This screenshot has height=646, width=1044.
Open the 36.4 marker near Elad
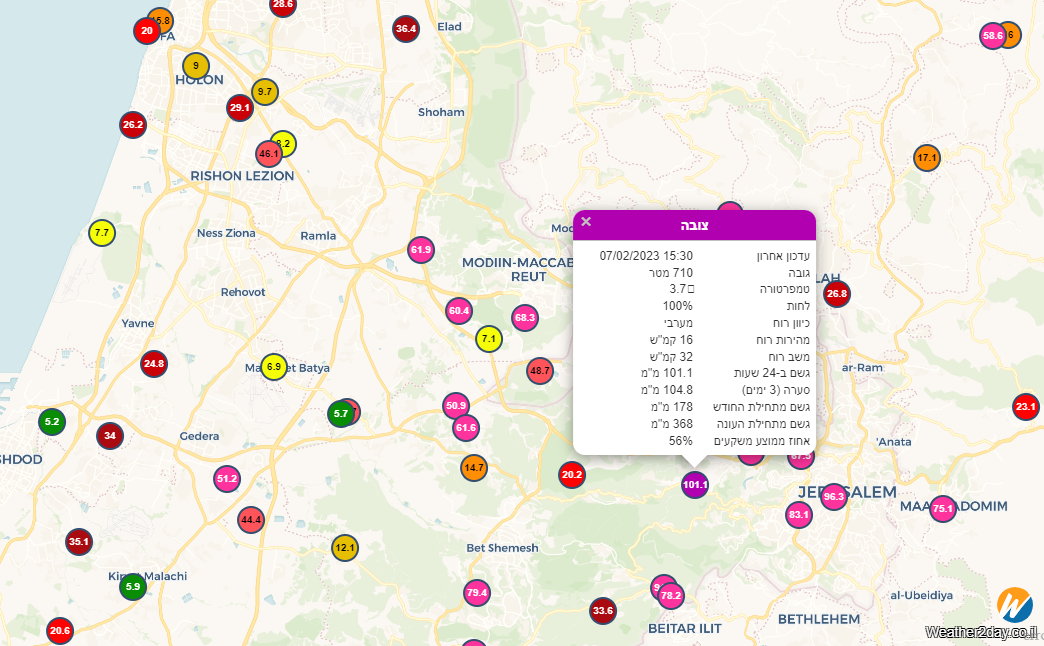(x=406, y=29)
